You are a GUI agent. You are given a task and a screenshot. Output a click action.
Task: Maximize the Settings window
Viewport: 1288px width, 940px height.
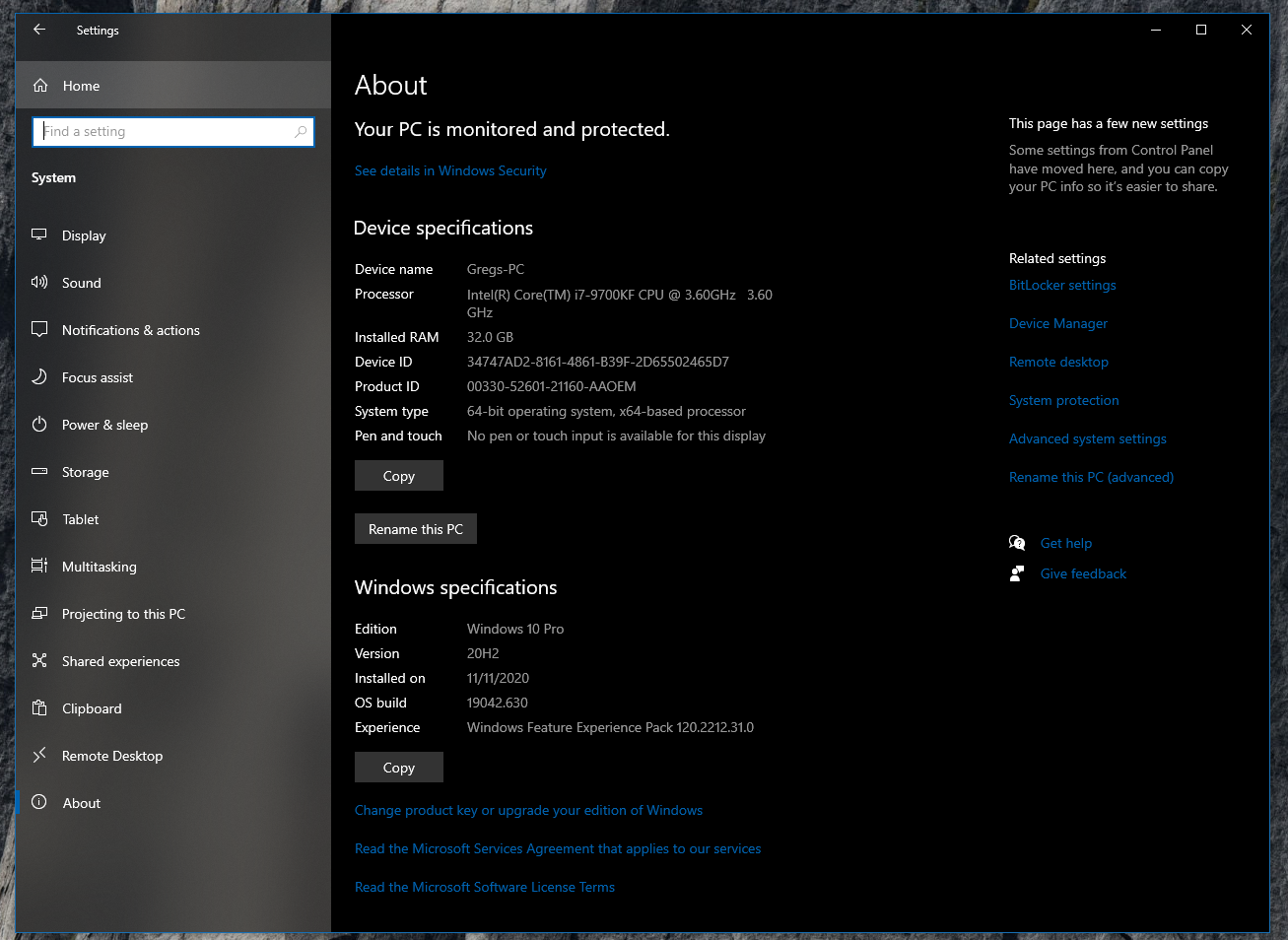point(1201,30)
